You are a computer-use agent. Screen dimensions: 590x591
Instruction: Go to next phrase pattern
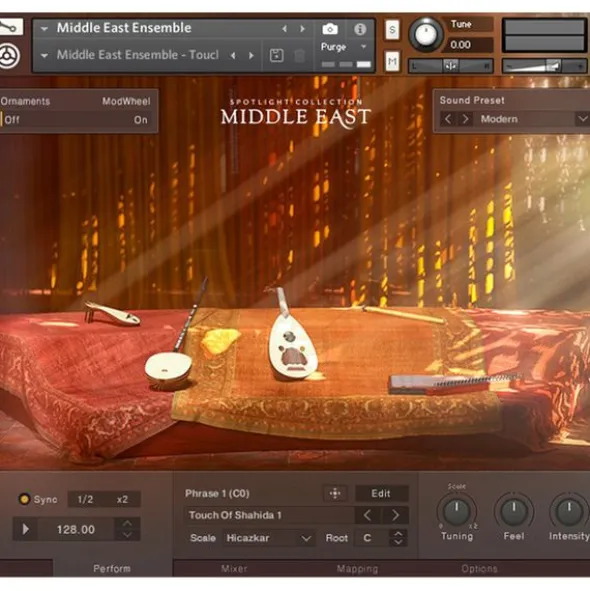(x=395, y=515)
